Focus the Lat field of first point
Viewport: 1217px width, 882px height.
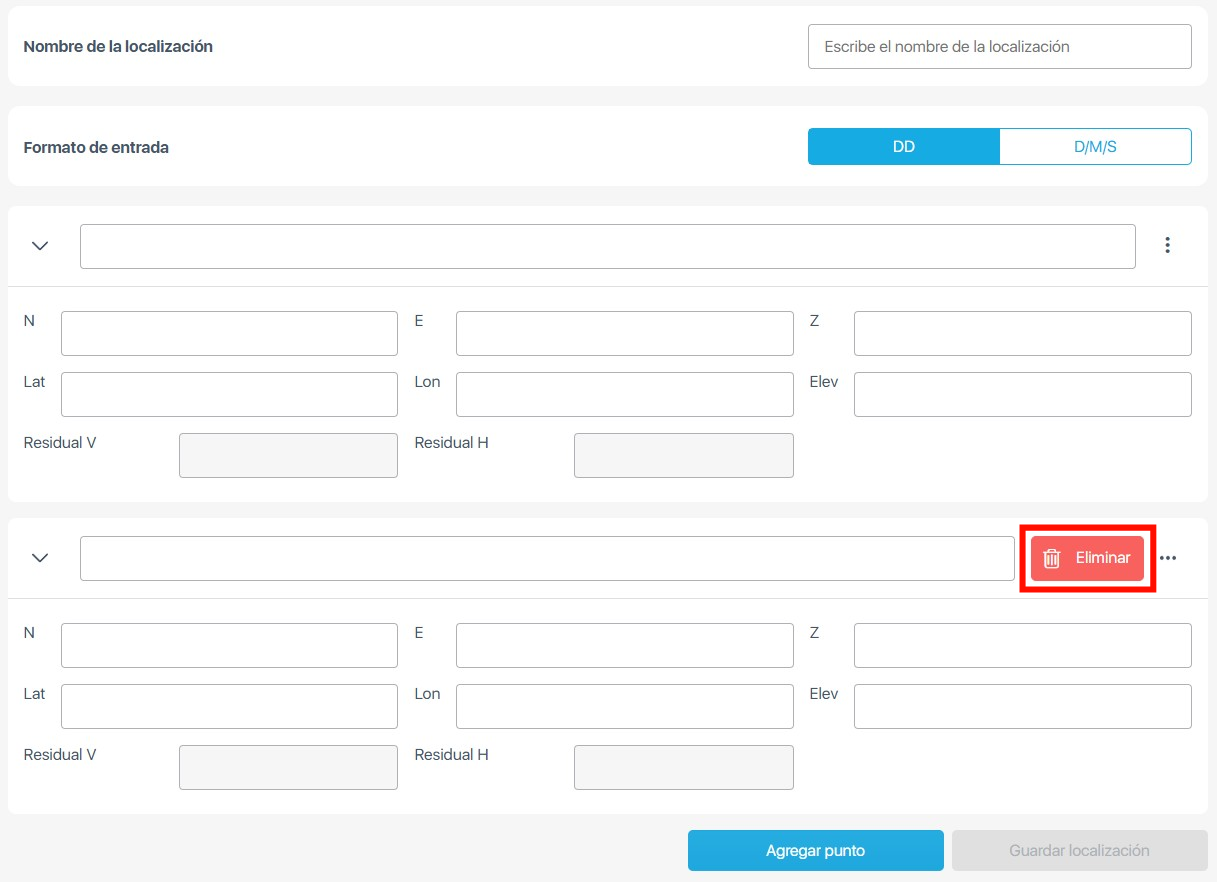229,394
